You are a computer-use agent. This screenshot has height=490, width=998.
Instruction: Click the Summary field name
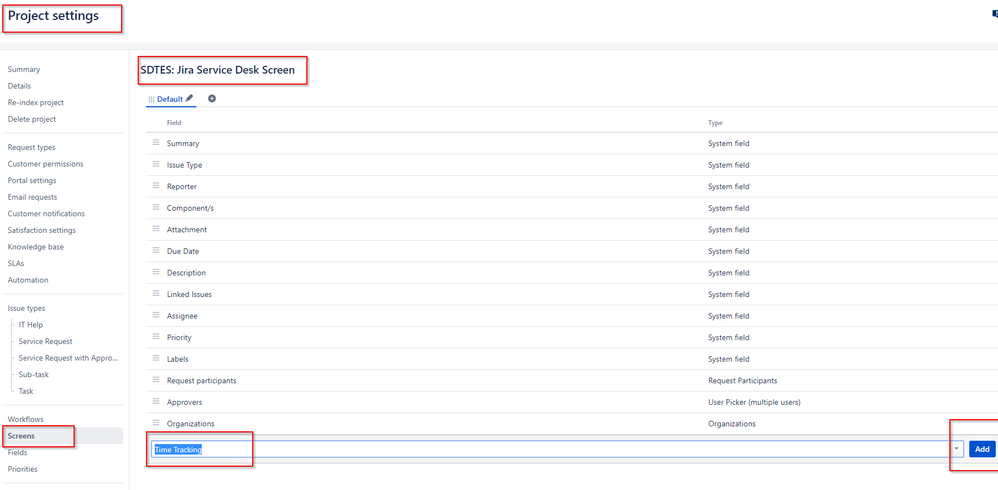tap(183, 143)
